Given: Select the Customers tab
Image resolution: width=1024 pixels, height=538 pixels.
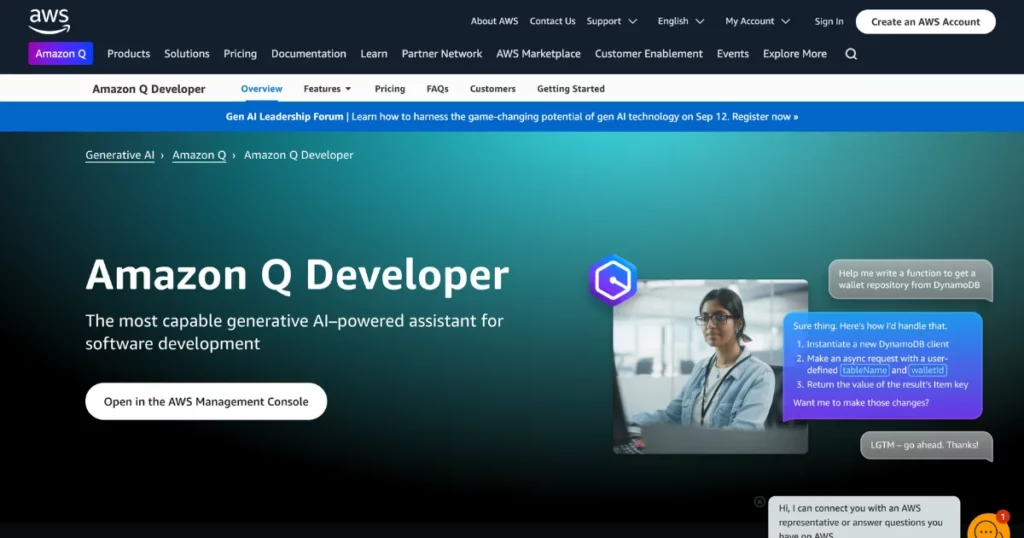Looking at the screenshot, I should (x=492, y=89).
